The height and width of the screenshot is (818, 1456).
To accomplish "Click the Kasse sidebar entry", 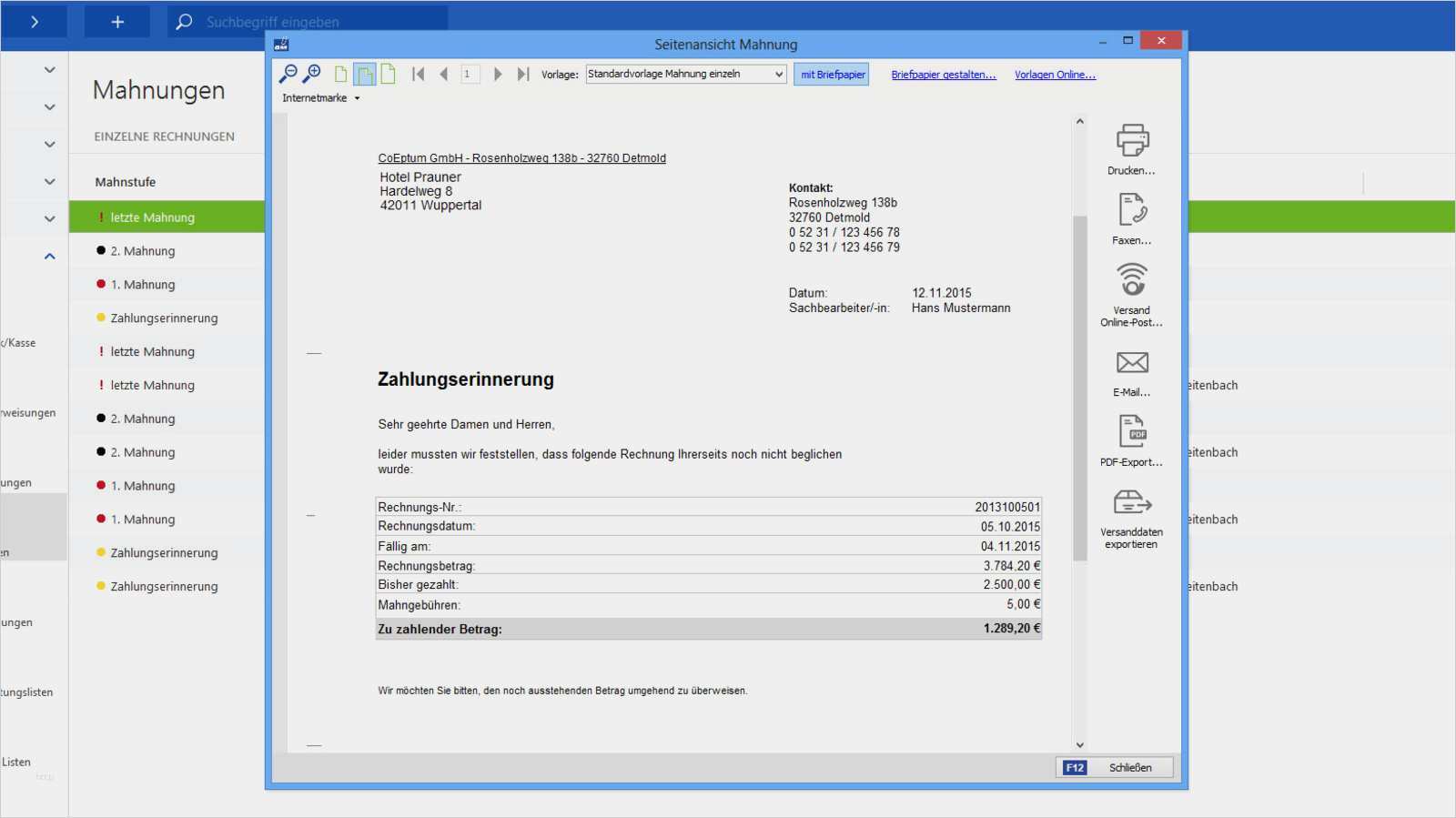I will (x=18, y=343).
